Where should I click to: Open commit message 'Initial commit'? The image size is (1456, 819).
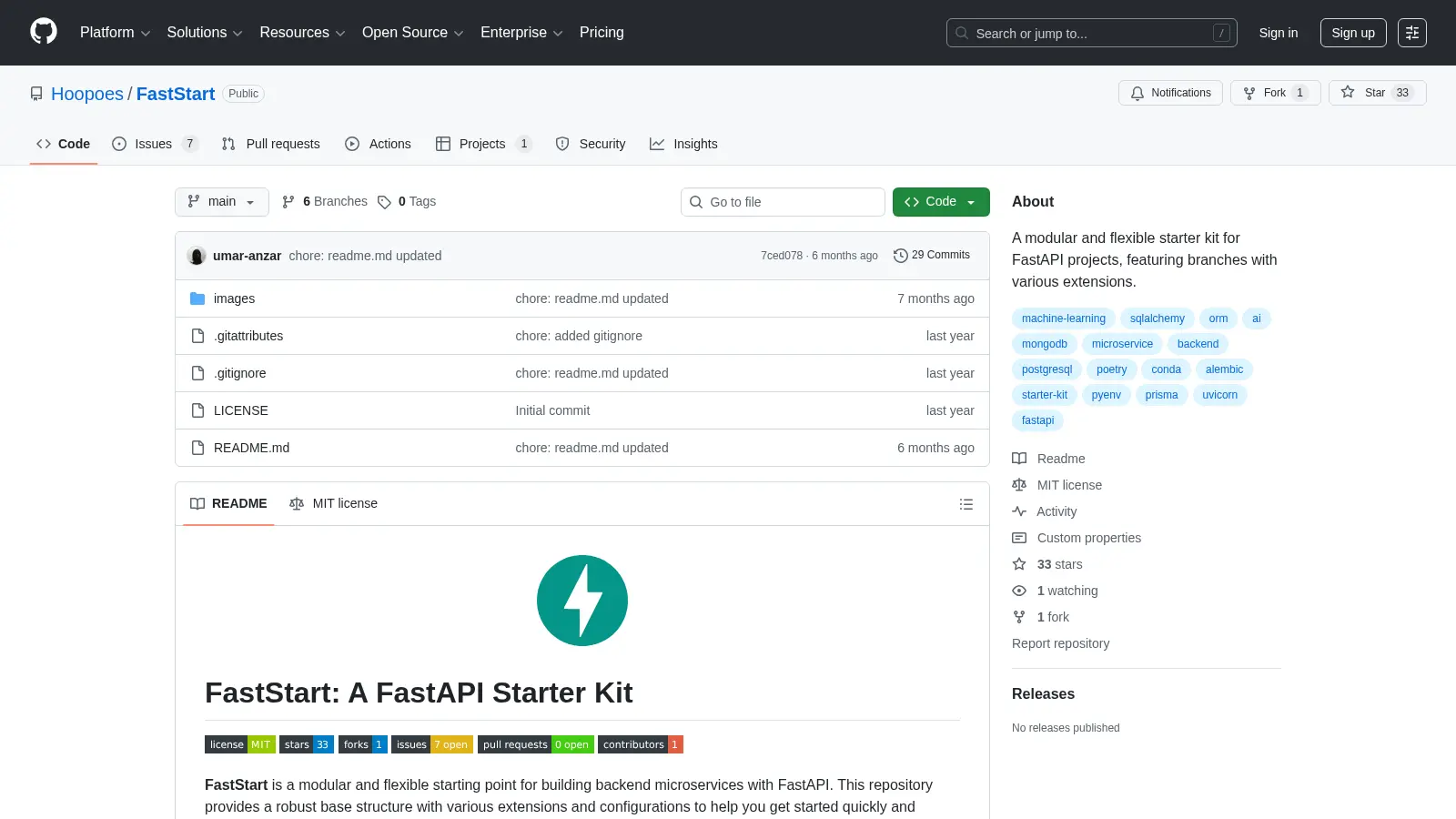point(552,410)
